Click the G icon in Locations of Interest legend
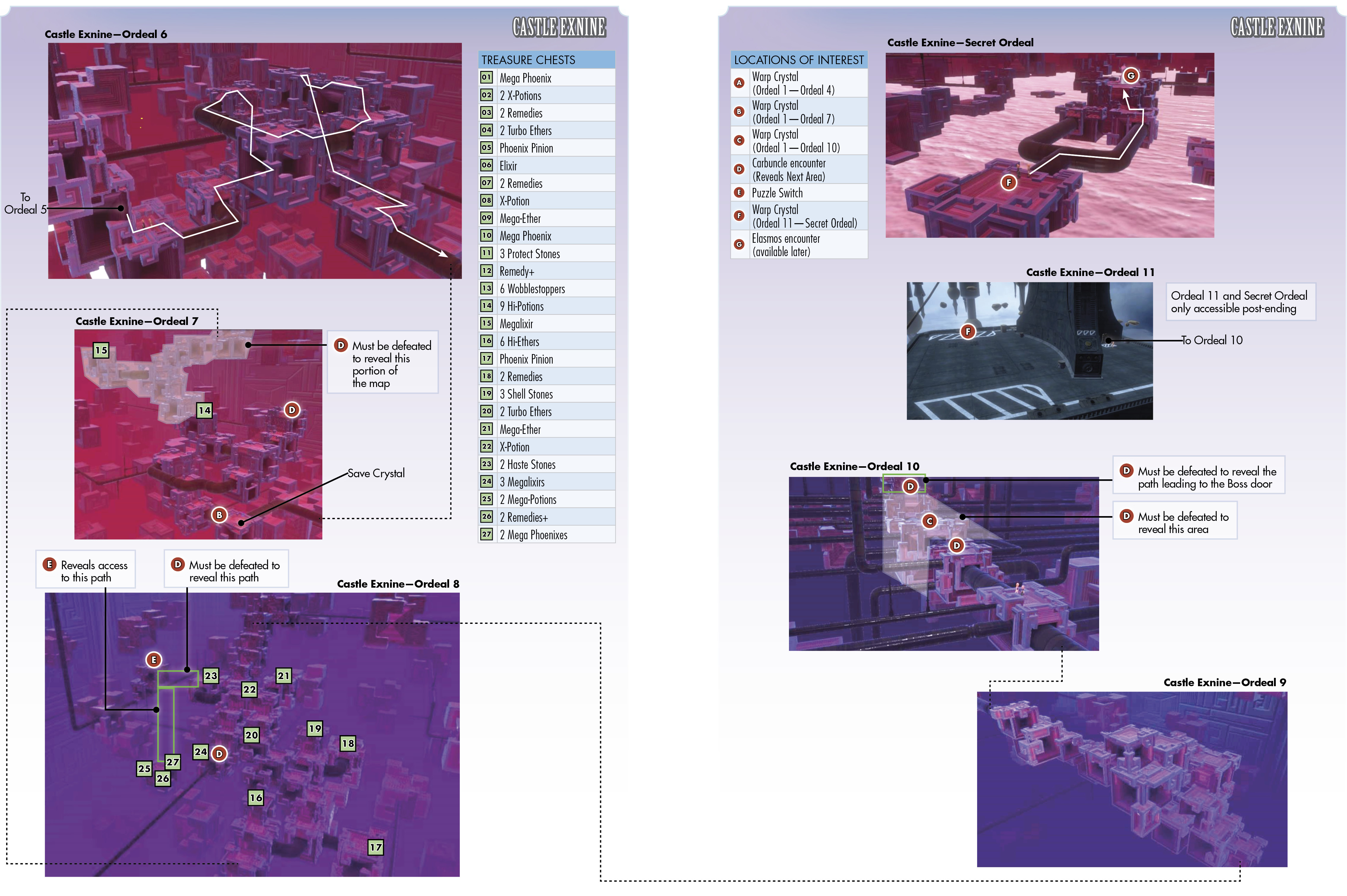 [739, 245]
